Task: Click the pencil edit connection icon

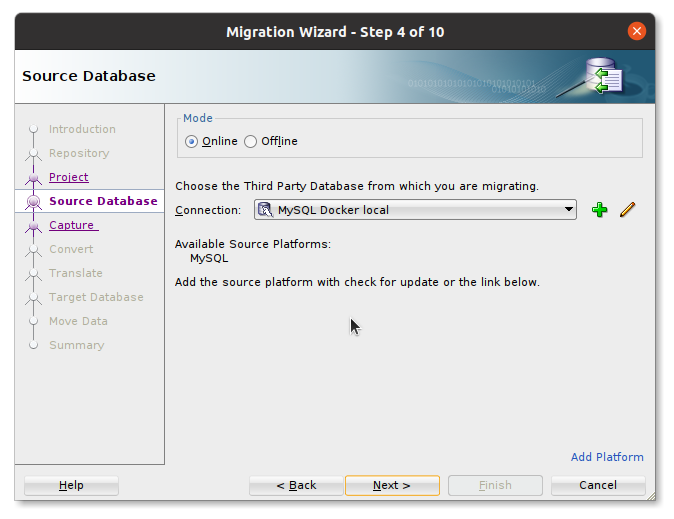Action: (x=628, y=210)
